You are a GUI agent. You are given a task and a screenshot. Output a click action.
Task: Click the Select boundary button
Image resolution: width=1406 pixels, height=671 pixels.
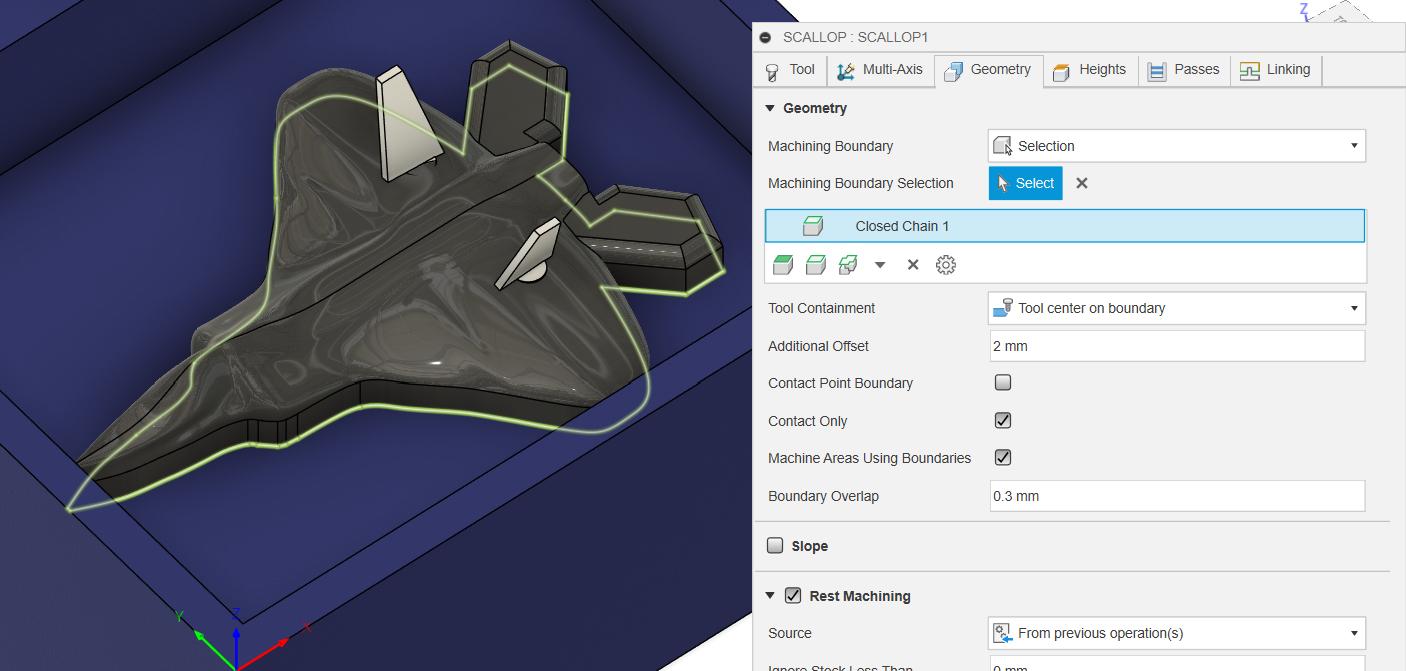coord(1025,183)
